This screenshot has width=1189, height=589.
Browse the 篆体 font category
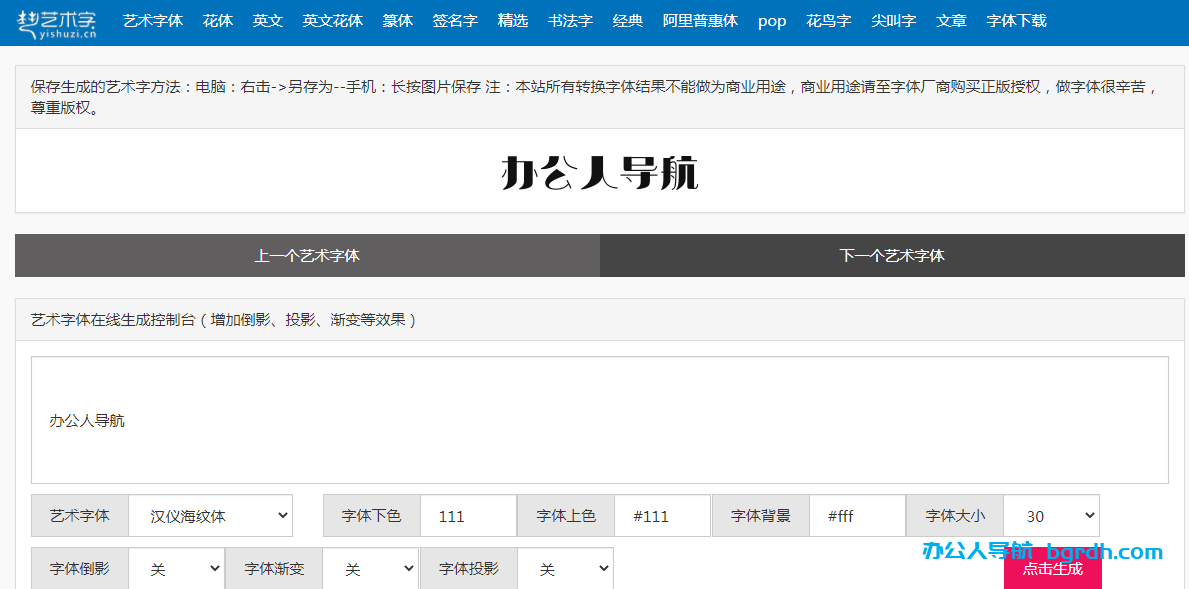[x=397, y=20]
